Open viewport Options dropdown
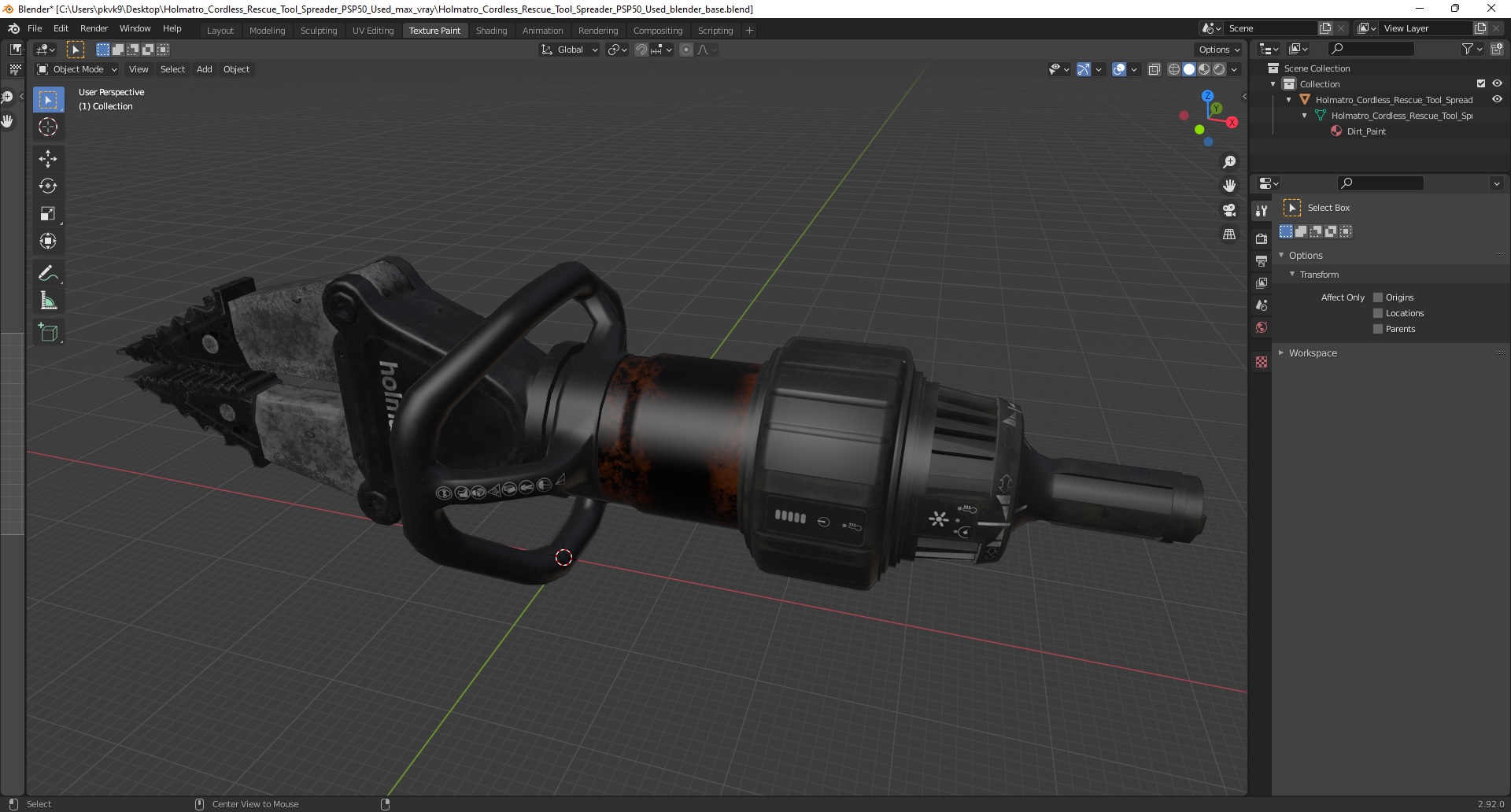 coord(1219,50)
